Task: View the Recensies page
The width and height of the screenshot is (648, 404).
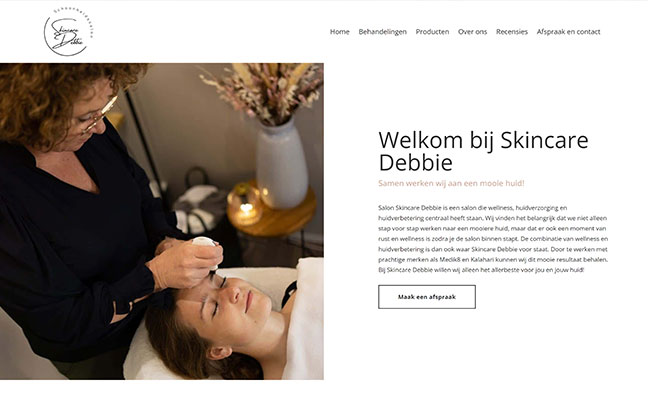Action: point(511,32)
